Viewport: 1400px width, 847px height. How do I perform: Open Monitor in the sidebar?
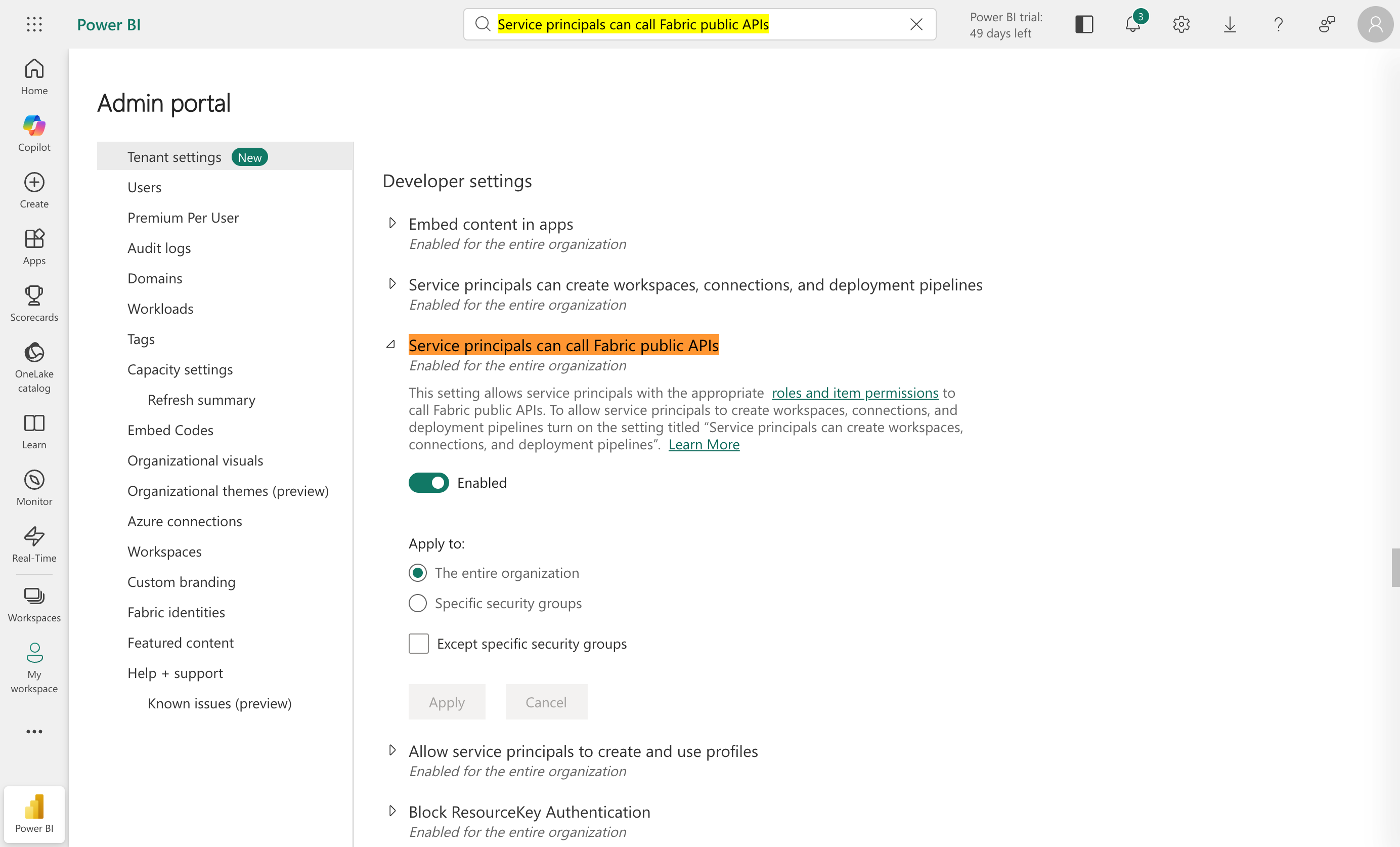[34, 488]
